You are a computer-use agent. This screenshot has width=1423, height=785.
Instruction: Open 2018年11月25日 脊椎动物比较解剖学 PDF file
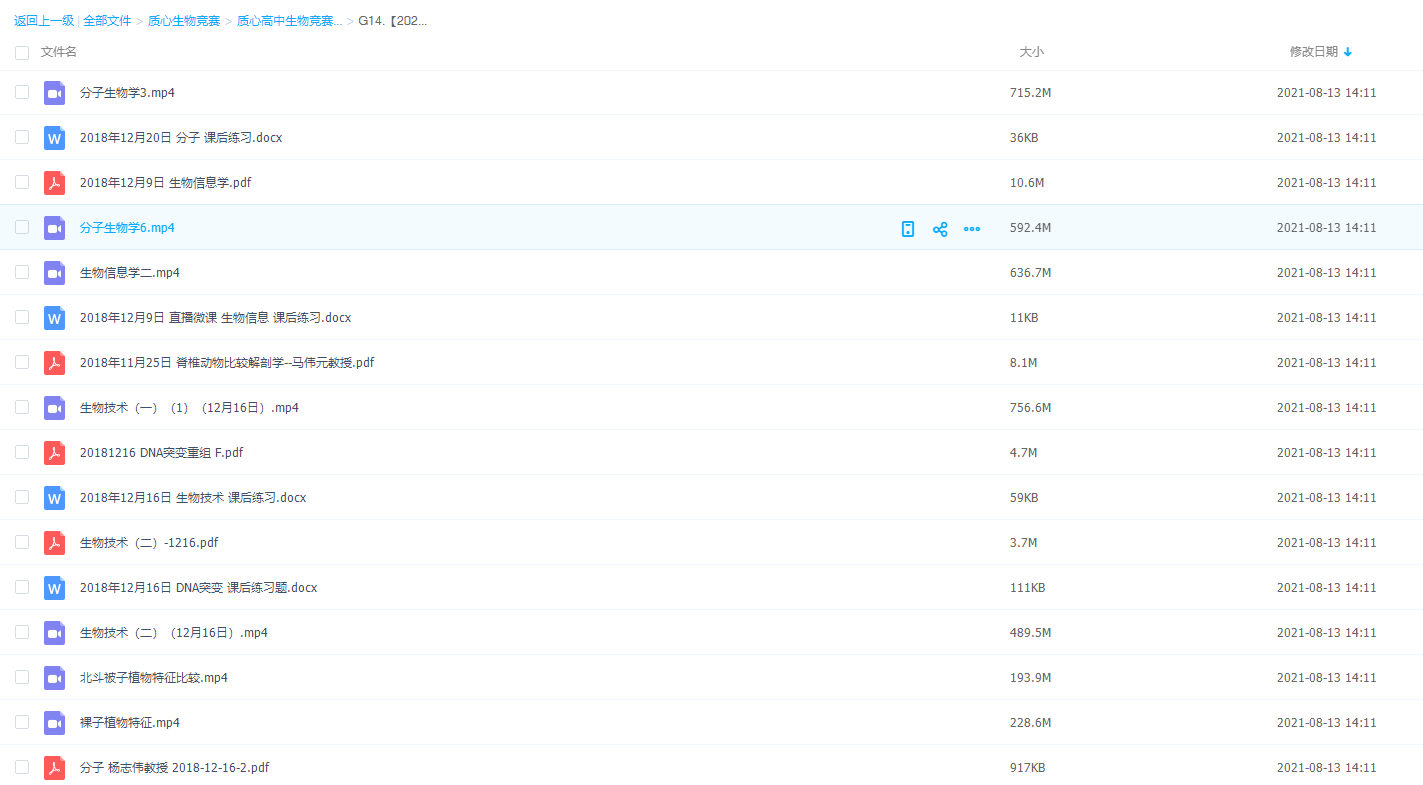tap(227, 363)
